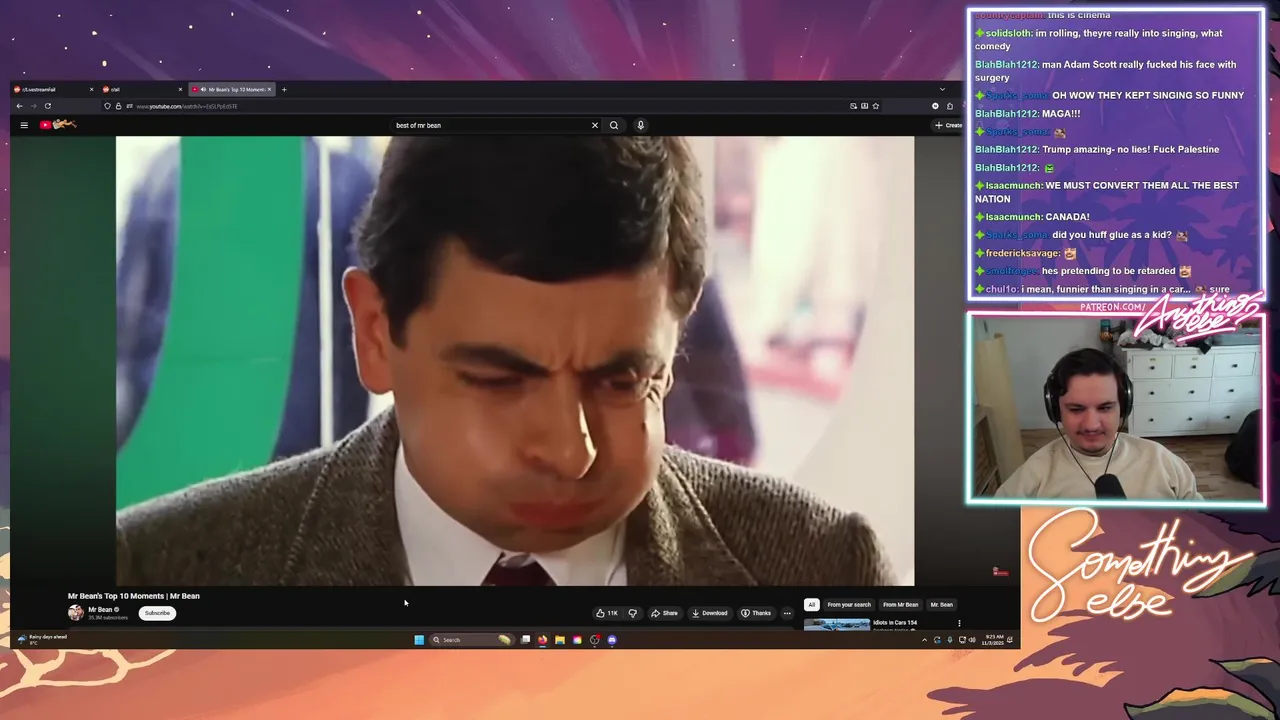The image size is (1280, 720).
Task: Close the r/LivestreamFail tab
Action: coord(91,89)
